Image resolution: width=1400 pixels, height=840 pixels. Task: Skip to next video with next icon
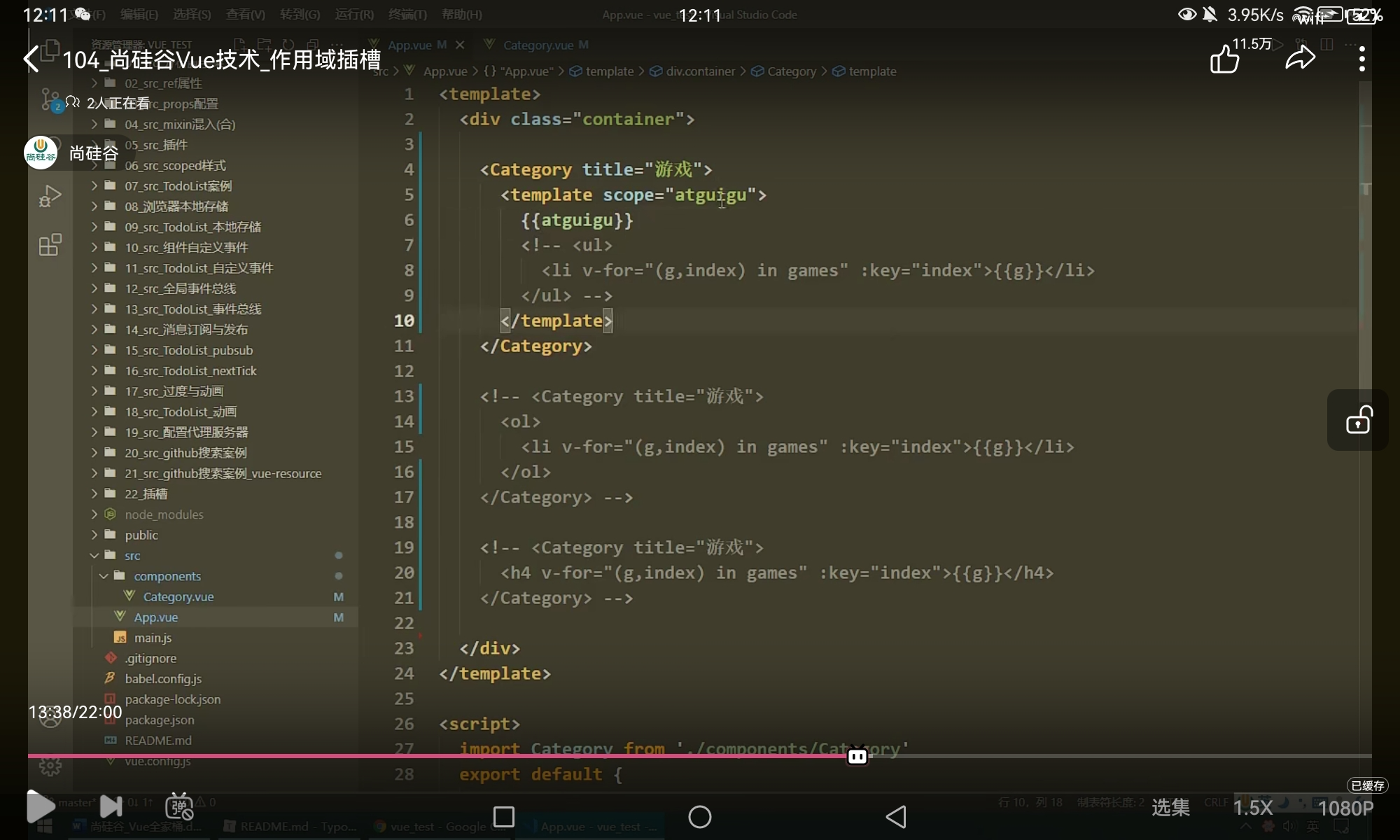tap(111, 807)
